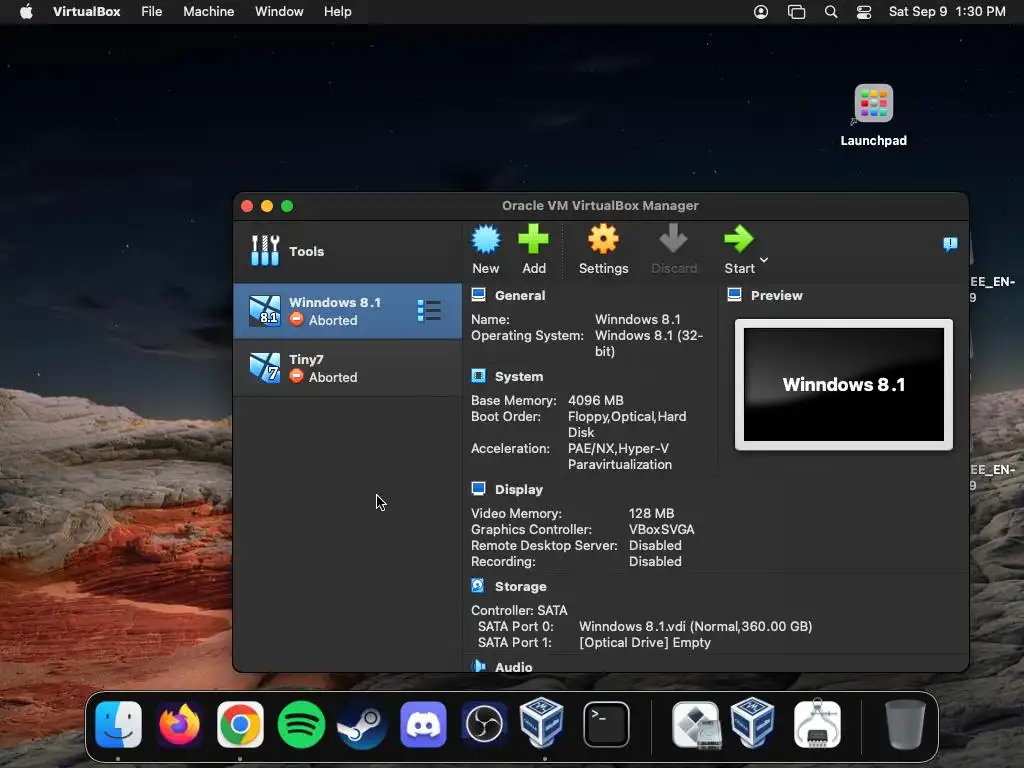Click the Optical Drive Empty entry
The image size is (1024, 768).
(x=645, y=643)
